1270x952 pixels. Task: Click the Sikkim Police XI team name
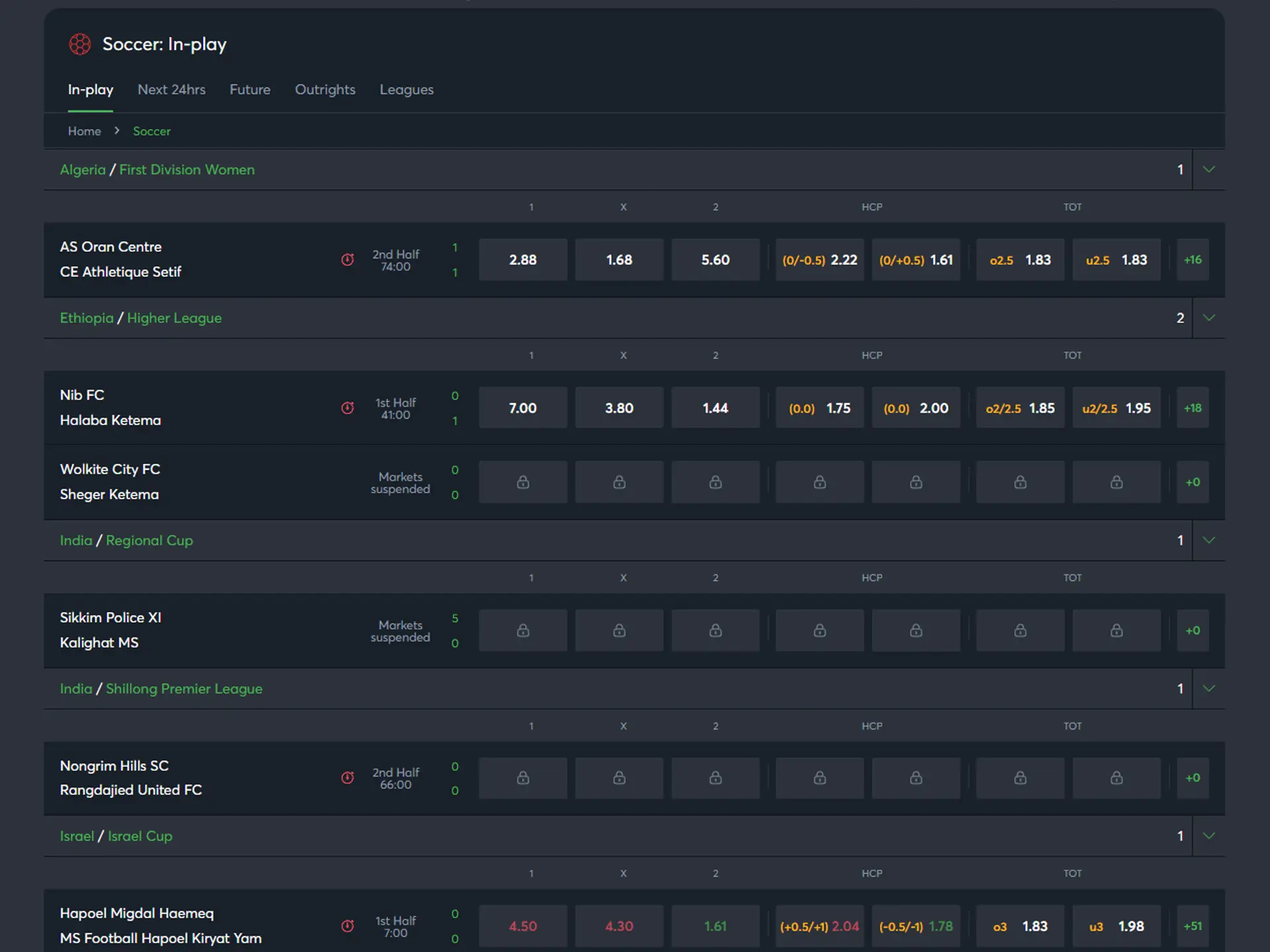click(x=110, y=617)
